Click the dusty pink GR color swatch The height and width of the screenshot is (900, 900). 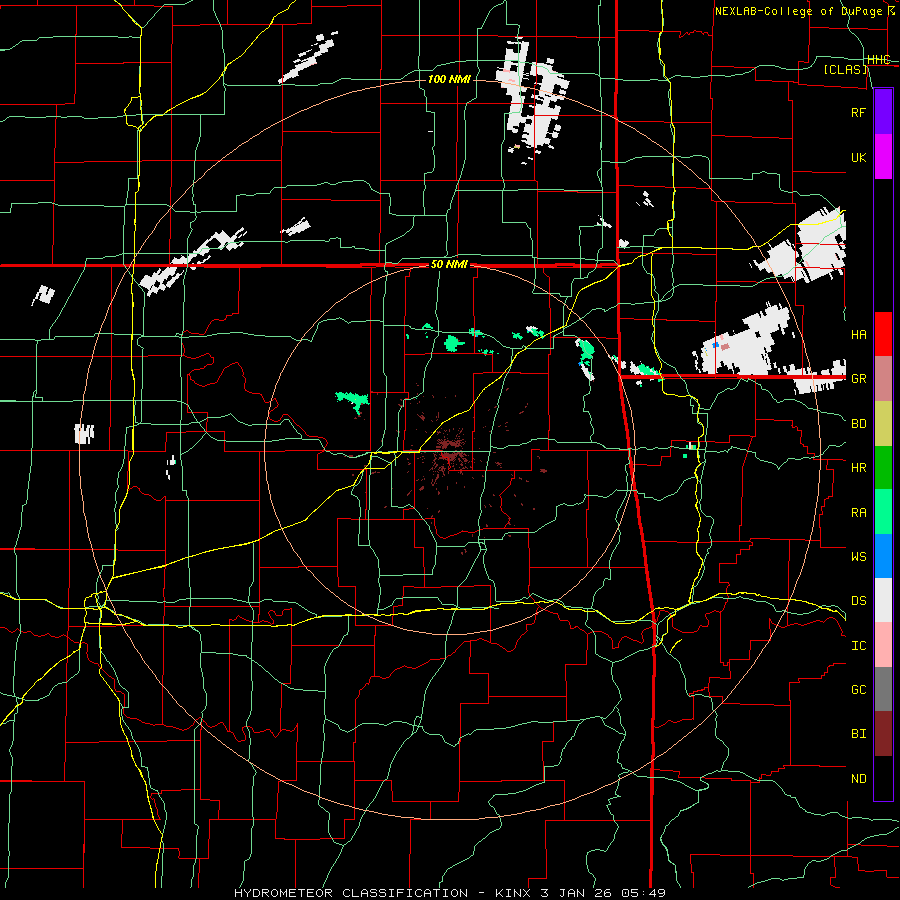coord(883,379)
